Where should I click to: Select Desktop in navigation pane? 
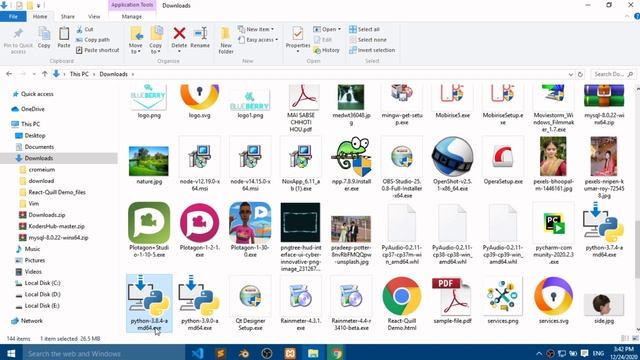click(31, 135)
